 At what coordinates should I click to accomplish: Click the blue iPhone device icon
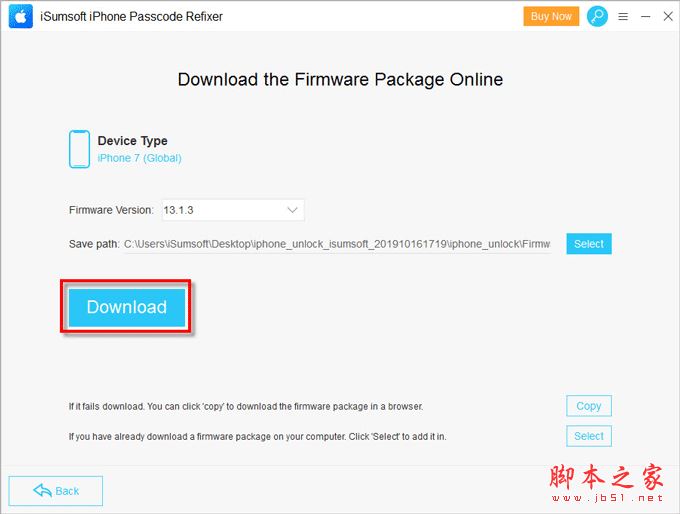pyautogui.click(x=79, y=149)
